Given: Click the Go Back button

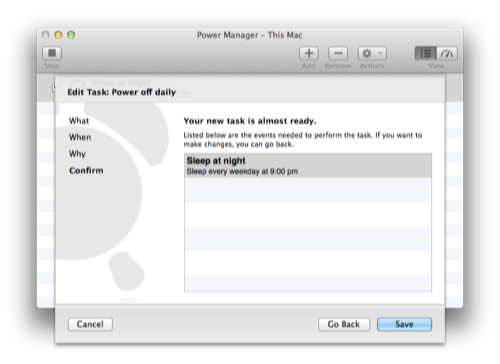Looking at the screenshot, I should (x=344, y=324).
